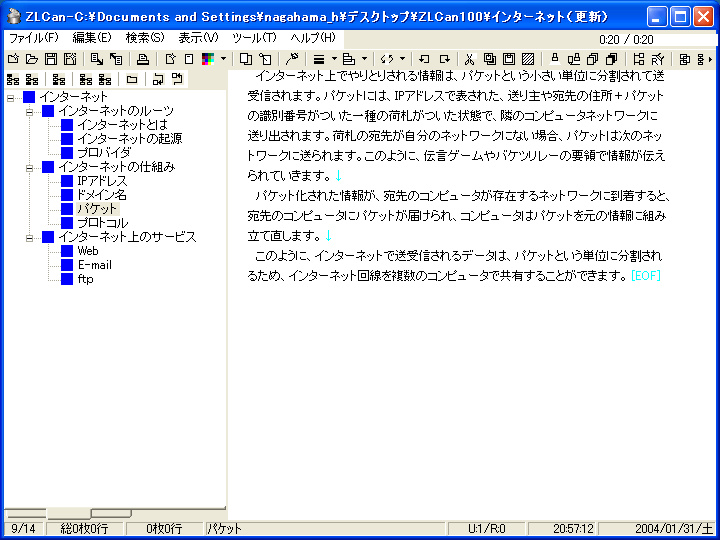Click the pin/marker tool icon
This screenshot has width=720, height=540.
coord(292,59)
